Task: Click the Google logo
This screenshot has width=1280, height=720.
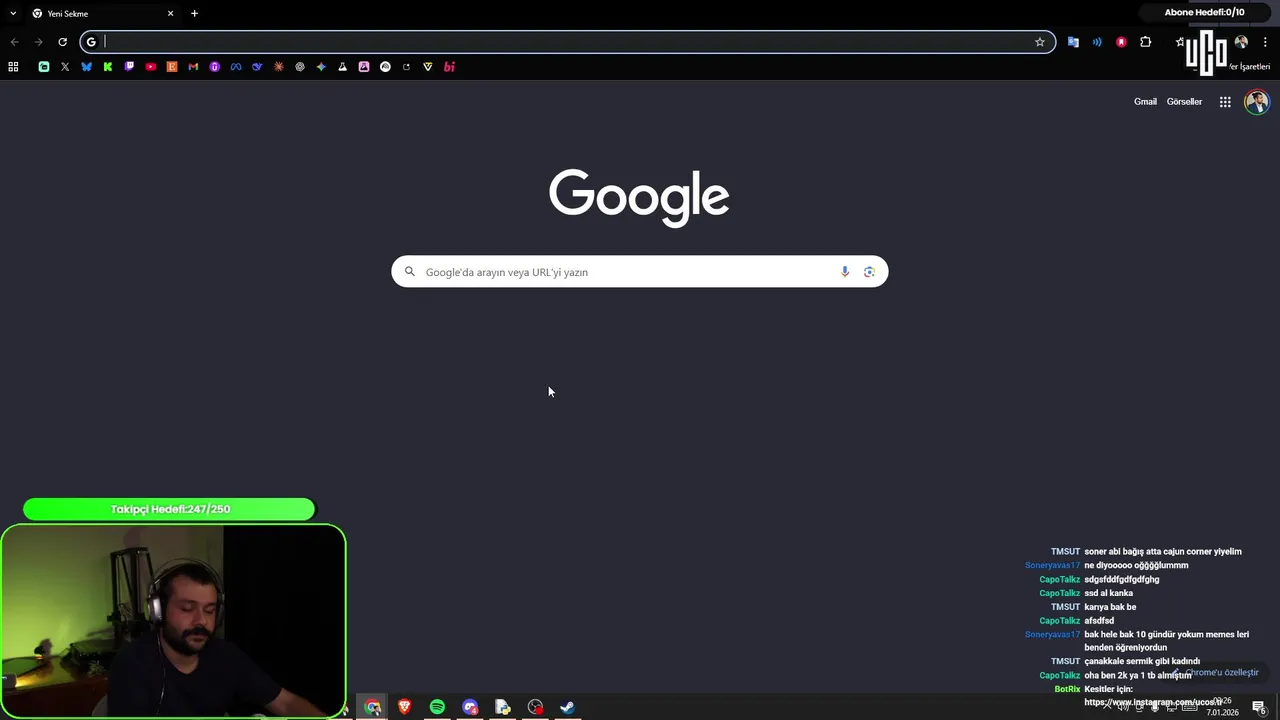Action: click(x=639, y=197)
